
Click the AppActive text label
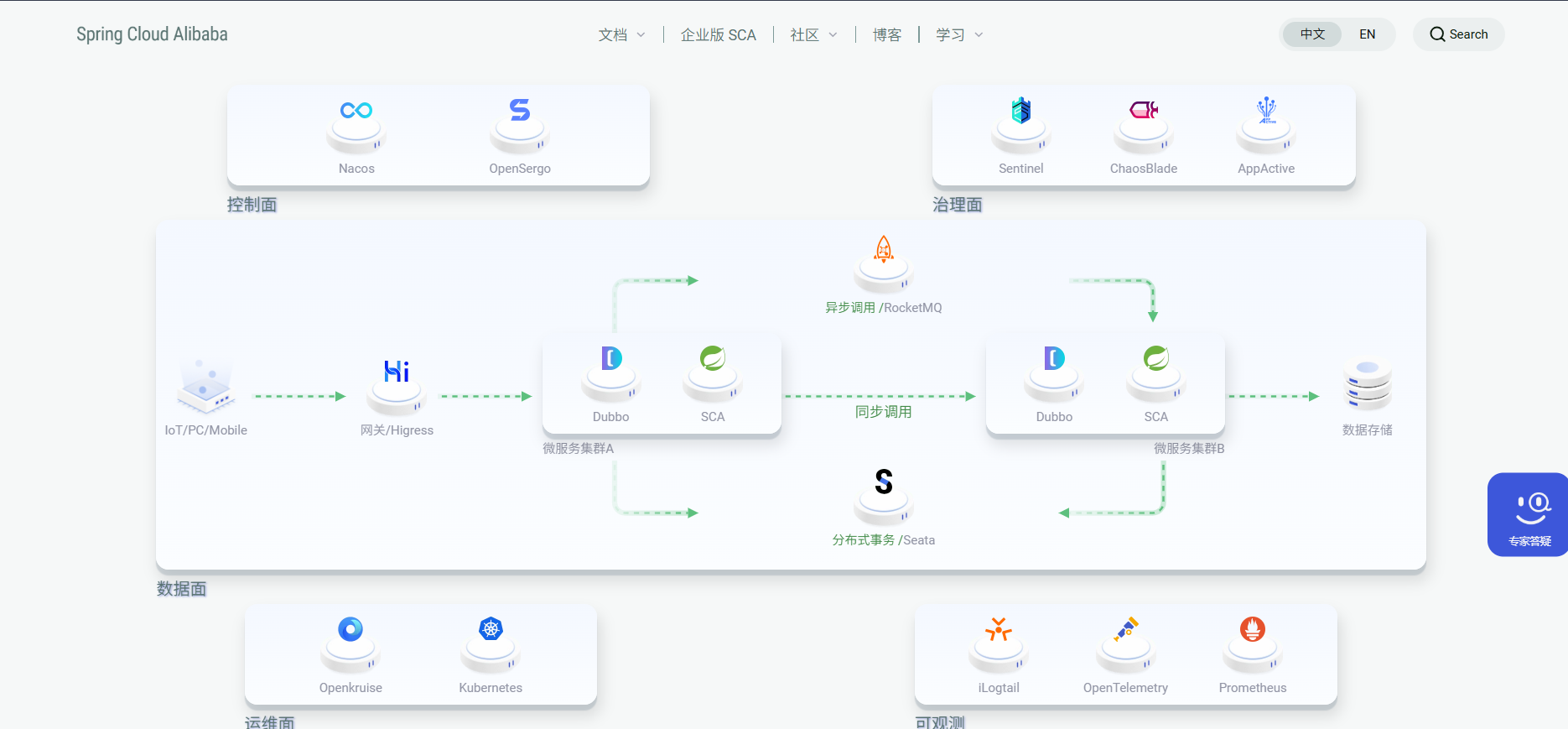[x=1266, y=169]
